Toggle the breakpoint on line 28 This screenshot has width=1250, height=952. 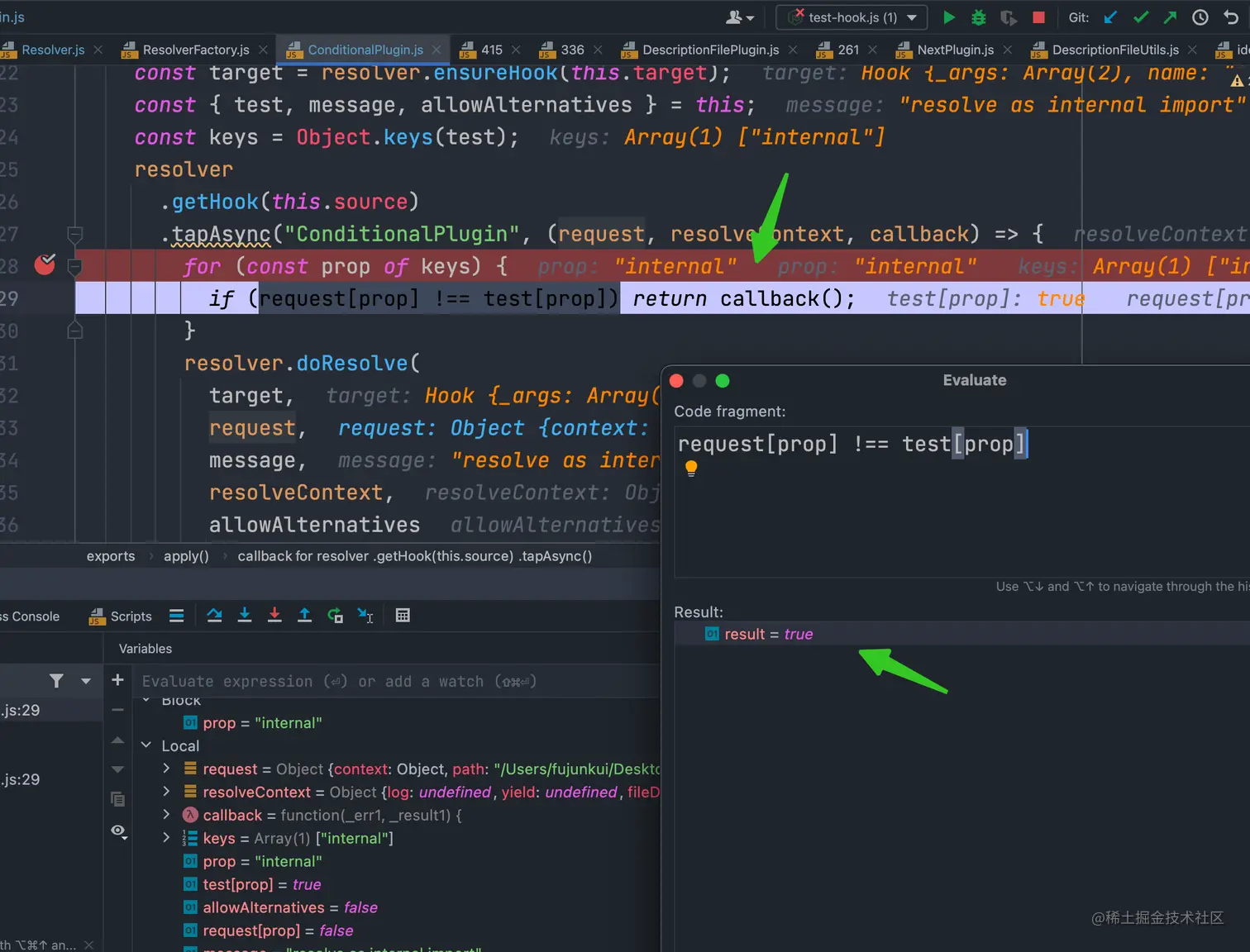point(45,265)
